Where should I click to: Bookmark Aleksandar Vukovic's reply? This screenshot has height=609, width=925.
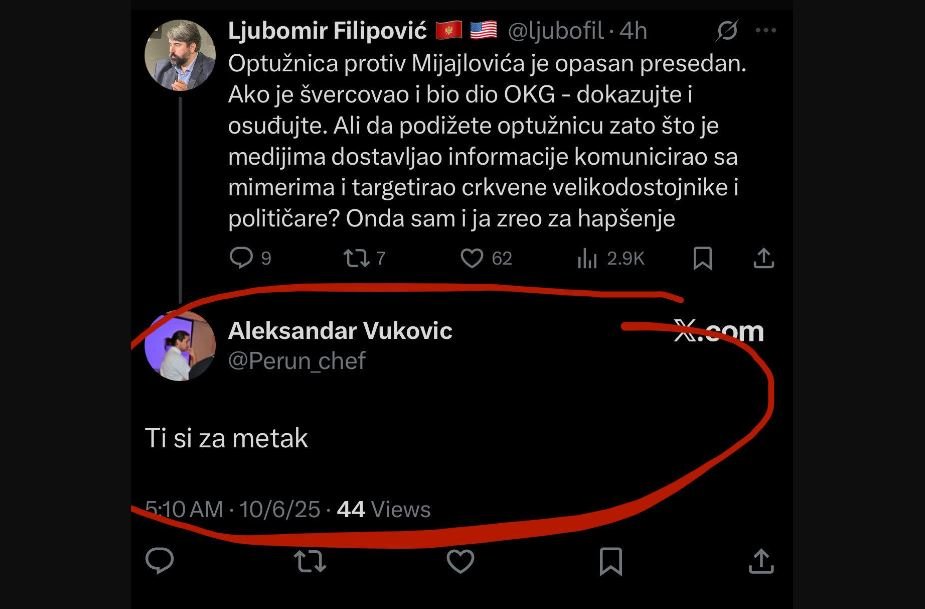[610, 561]
